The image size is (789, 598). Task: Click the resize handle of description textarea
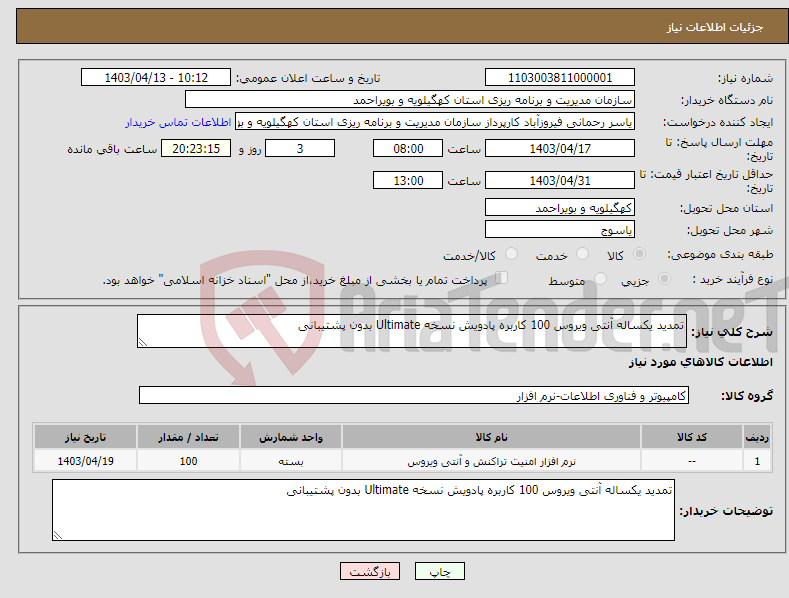143,342
